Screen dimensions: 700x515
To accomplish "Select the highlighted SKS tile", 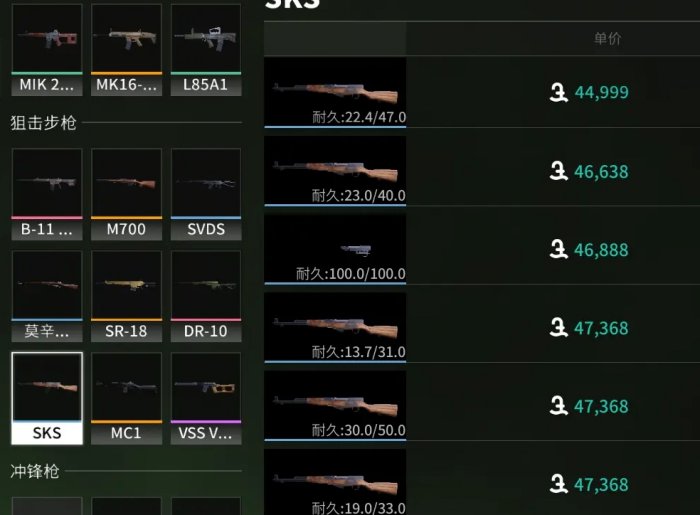I will click(47, 398).
